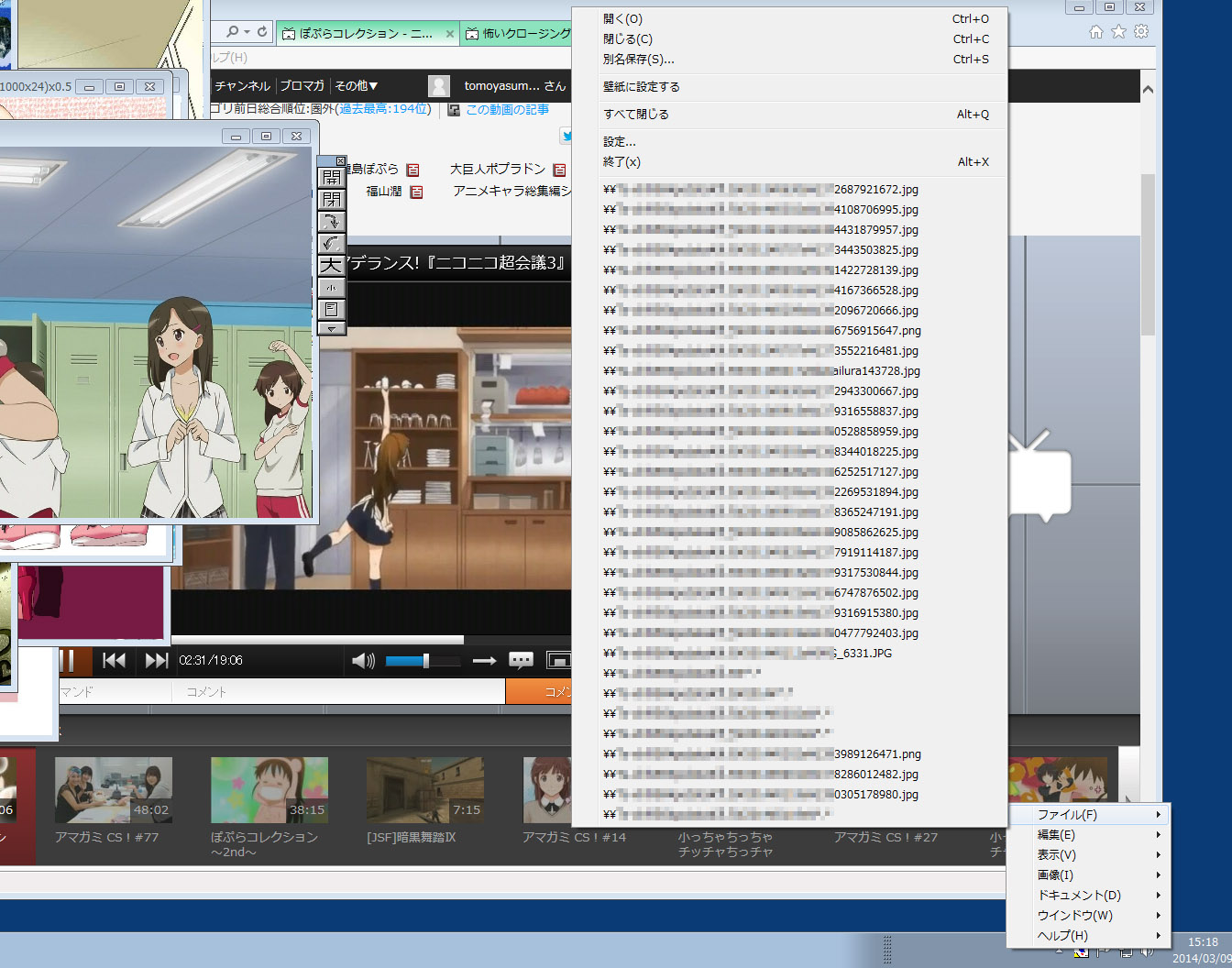Adjust the blue volume slider
This screenshot has height=968, width=1232.
pyautogui.click(x=422, y=660)
